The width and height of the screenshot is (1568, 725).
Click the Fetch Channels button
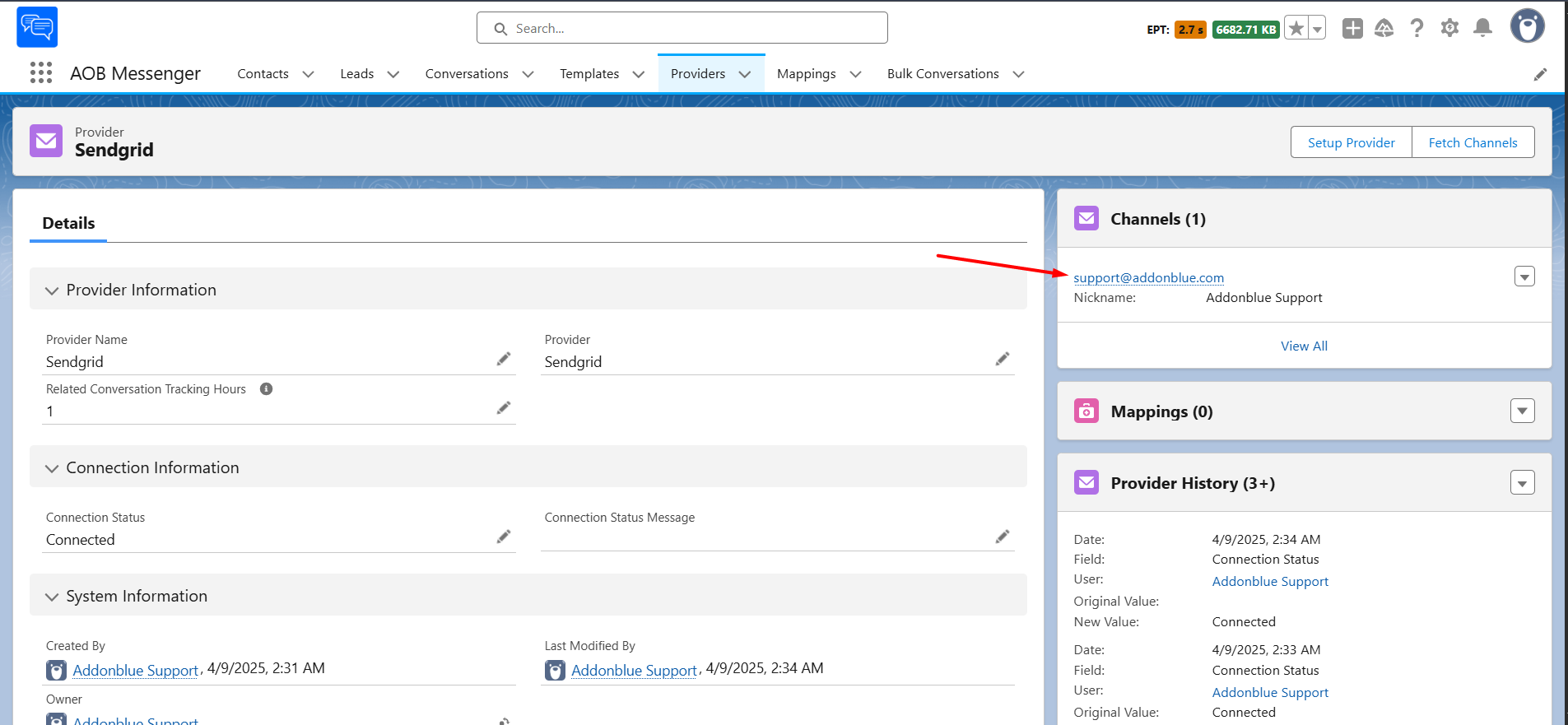pyautogui.click(x=1473, y=142)
